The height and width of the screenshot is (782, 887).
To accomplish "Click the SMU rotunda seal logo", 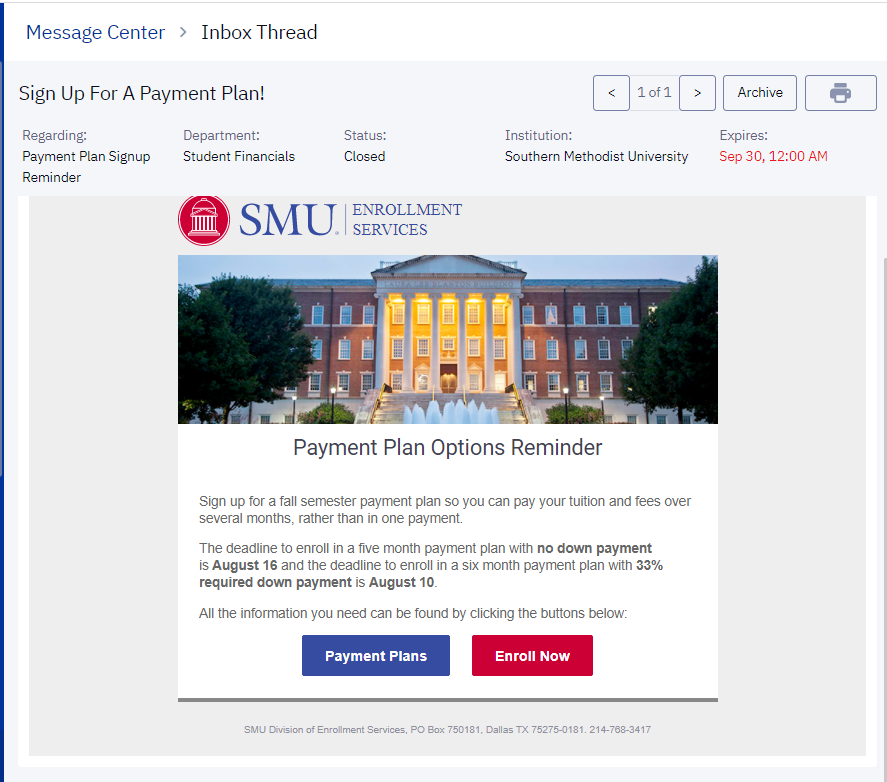I will click(x=204, y=219).
